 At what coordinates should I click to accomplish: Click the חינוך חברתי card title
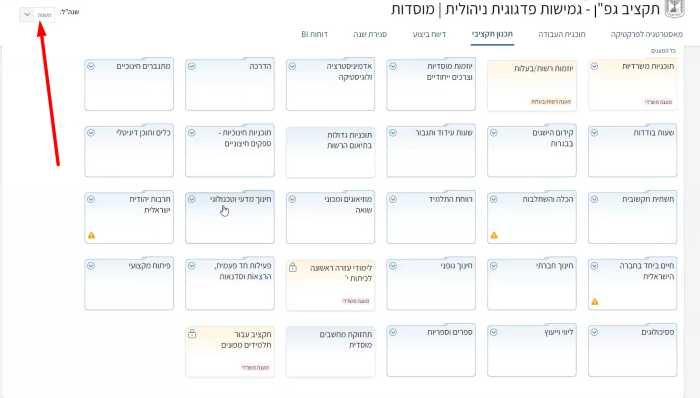pos(554,265)
